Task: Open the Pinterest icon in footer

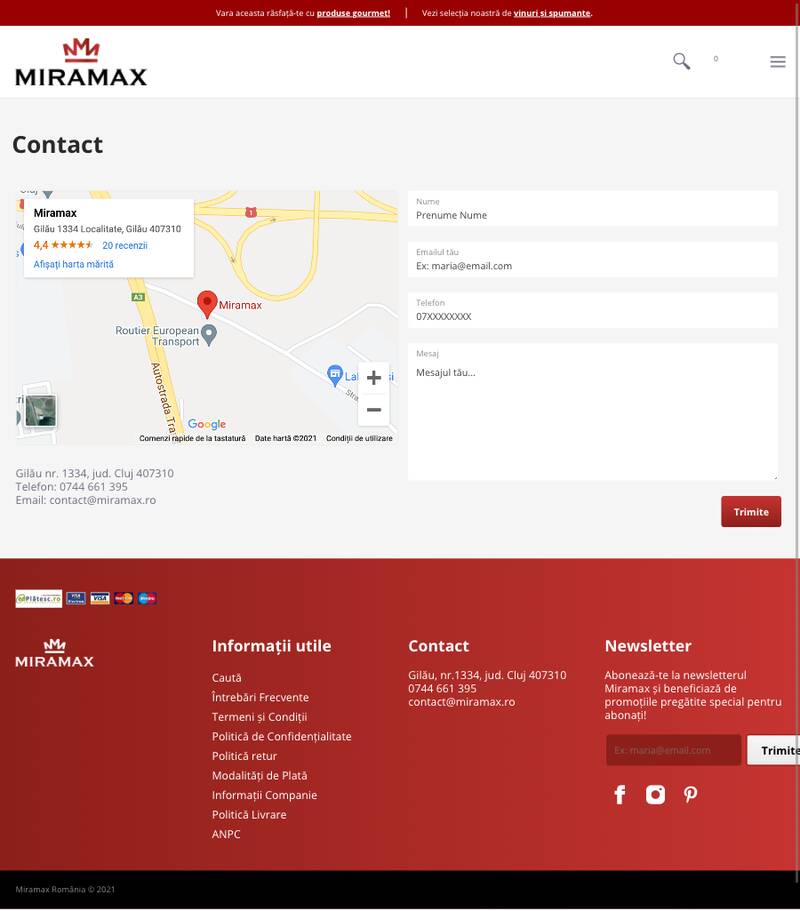Action: coord(690,794)
